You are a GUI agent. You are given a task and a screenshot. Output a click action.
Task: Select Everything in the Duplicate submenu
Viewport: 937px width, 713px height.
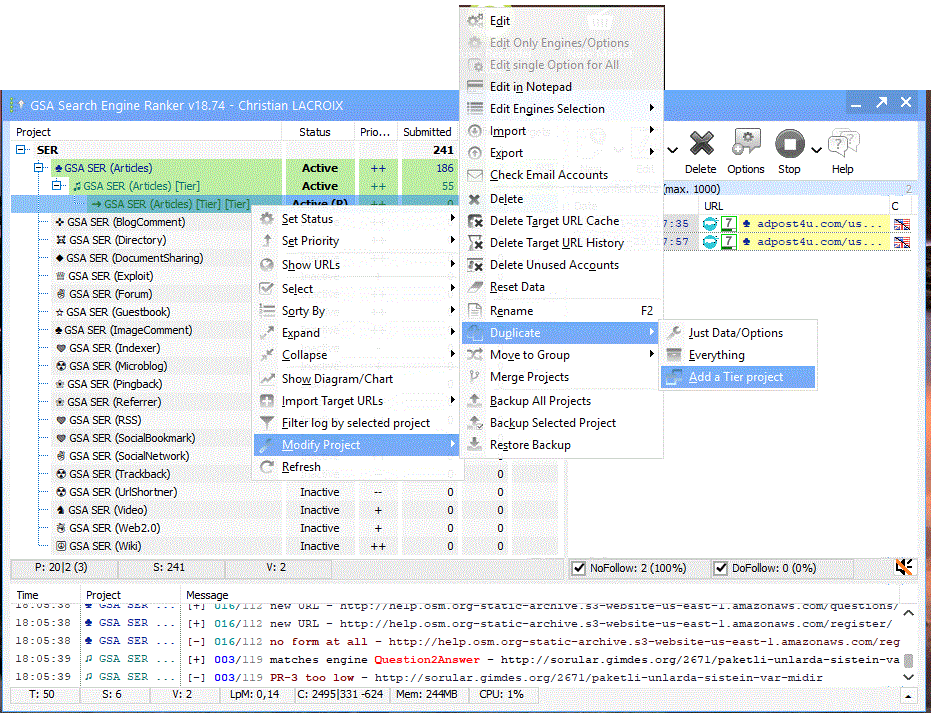click(716, 355)
